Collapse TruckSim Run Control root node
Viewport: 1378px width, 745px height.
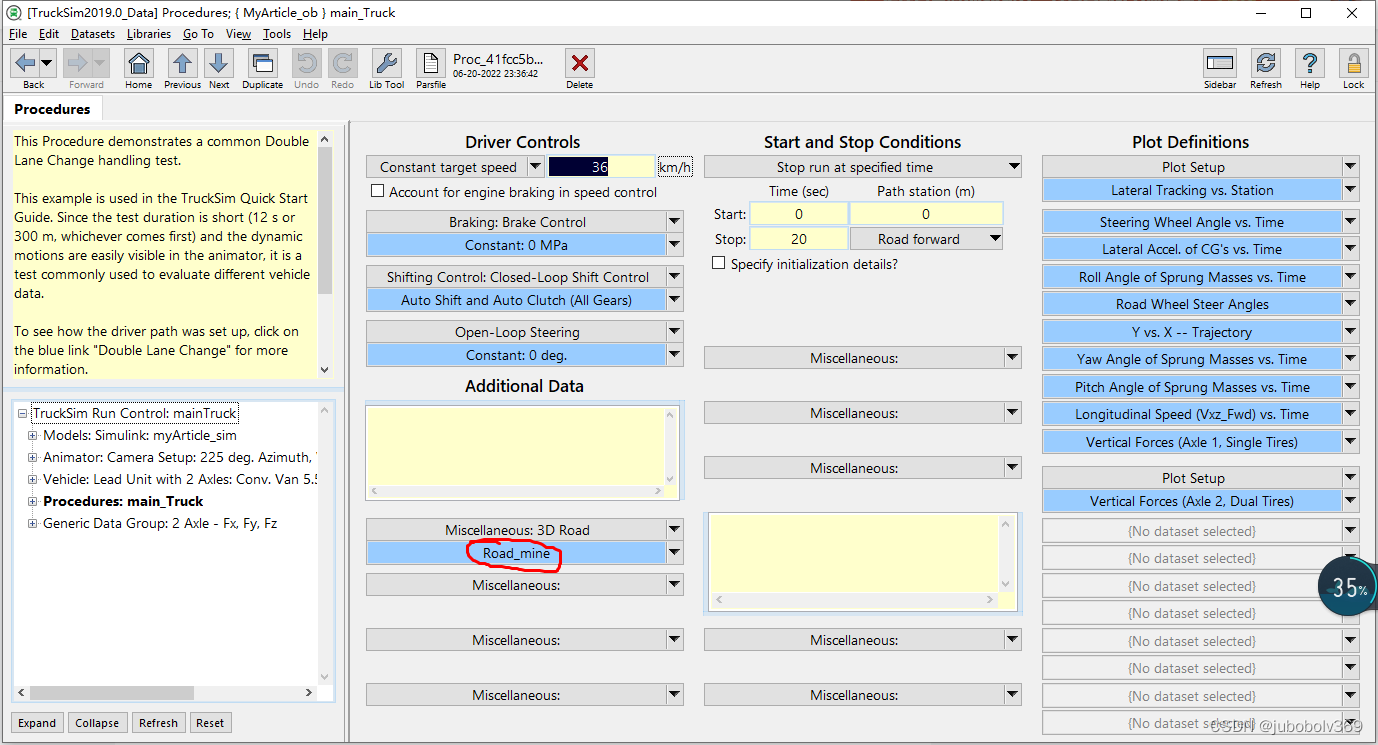point(23,413)
